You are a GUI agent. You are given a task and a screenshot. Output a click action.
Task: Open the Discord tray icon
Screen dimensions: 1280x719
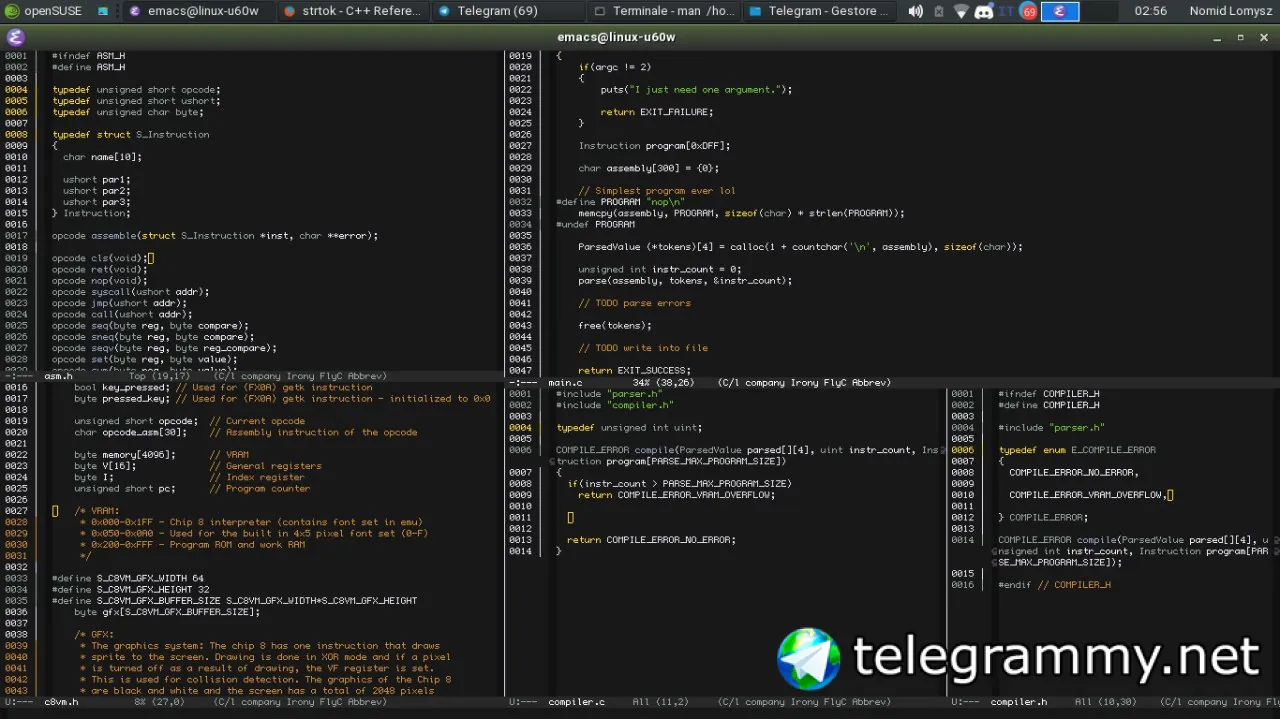click(983, 11)
